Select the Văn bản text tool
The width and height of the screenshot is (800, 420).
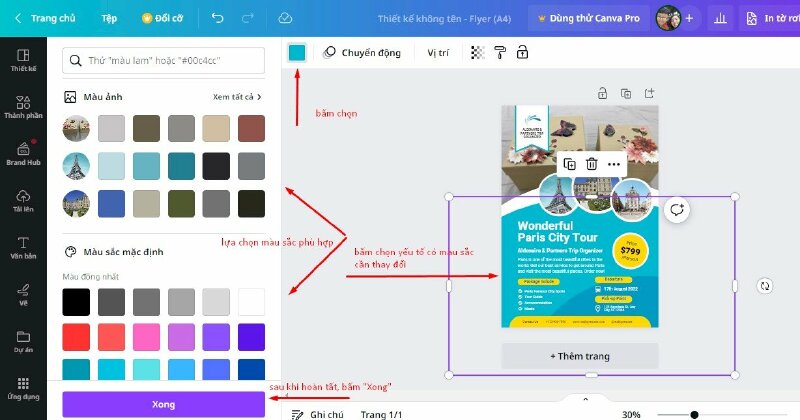[23, 248]
